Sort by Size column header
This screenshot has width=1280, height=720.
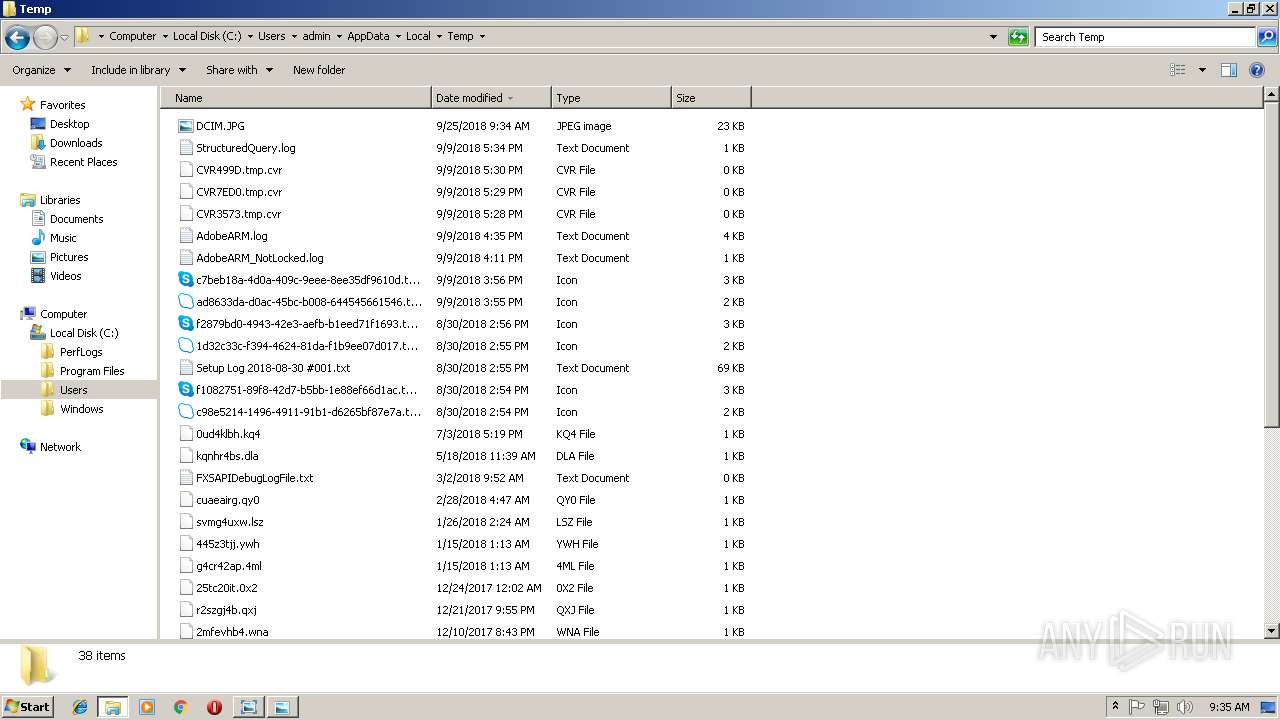coord(711,98)
